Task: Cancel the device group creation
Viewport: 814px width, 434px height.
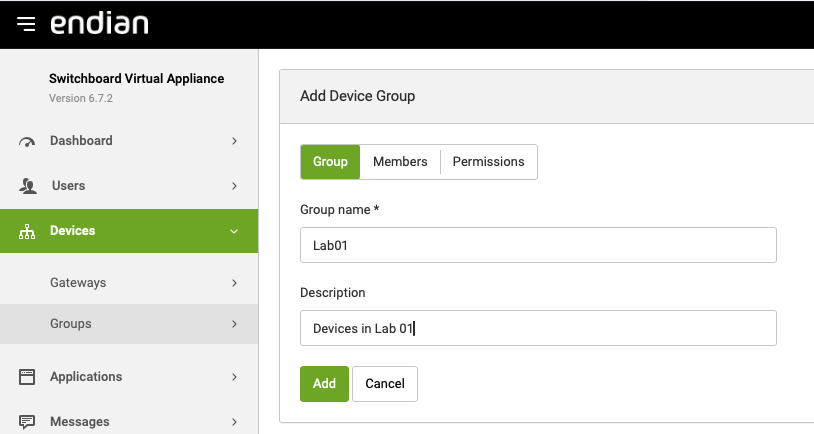Action: [x=385, y=384]
